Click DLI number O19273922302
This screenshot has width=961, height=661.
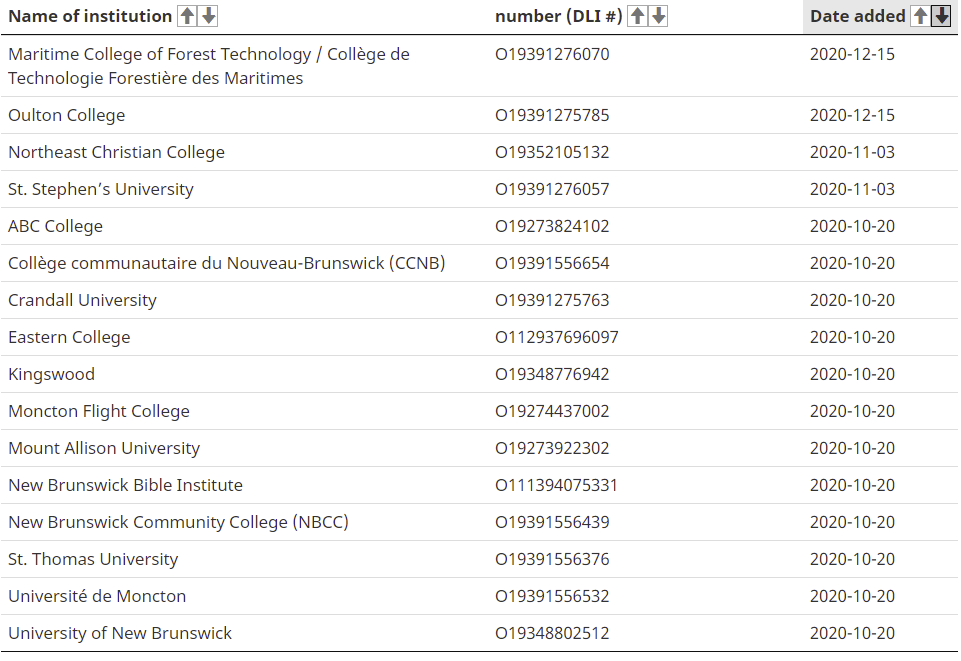[552, 448]
